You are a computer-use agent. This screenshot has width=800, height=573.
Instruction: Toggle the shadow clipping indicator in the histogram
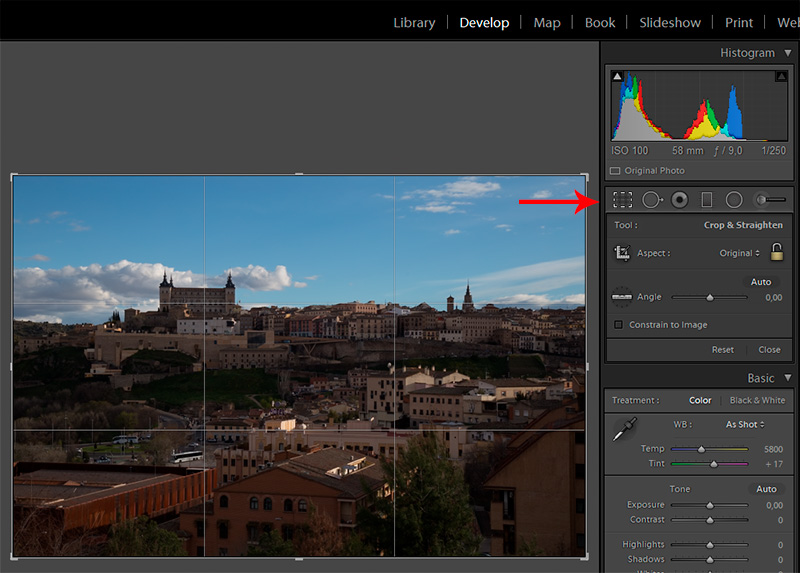pyautogui.click(x=617, y=77)
